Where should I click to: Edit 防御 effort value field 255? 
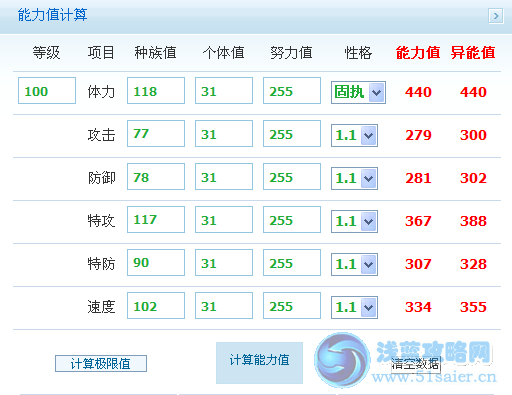coord(292,176)
